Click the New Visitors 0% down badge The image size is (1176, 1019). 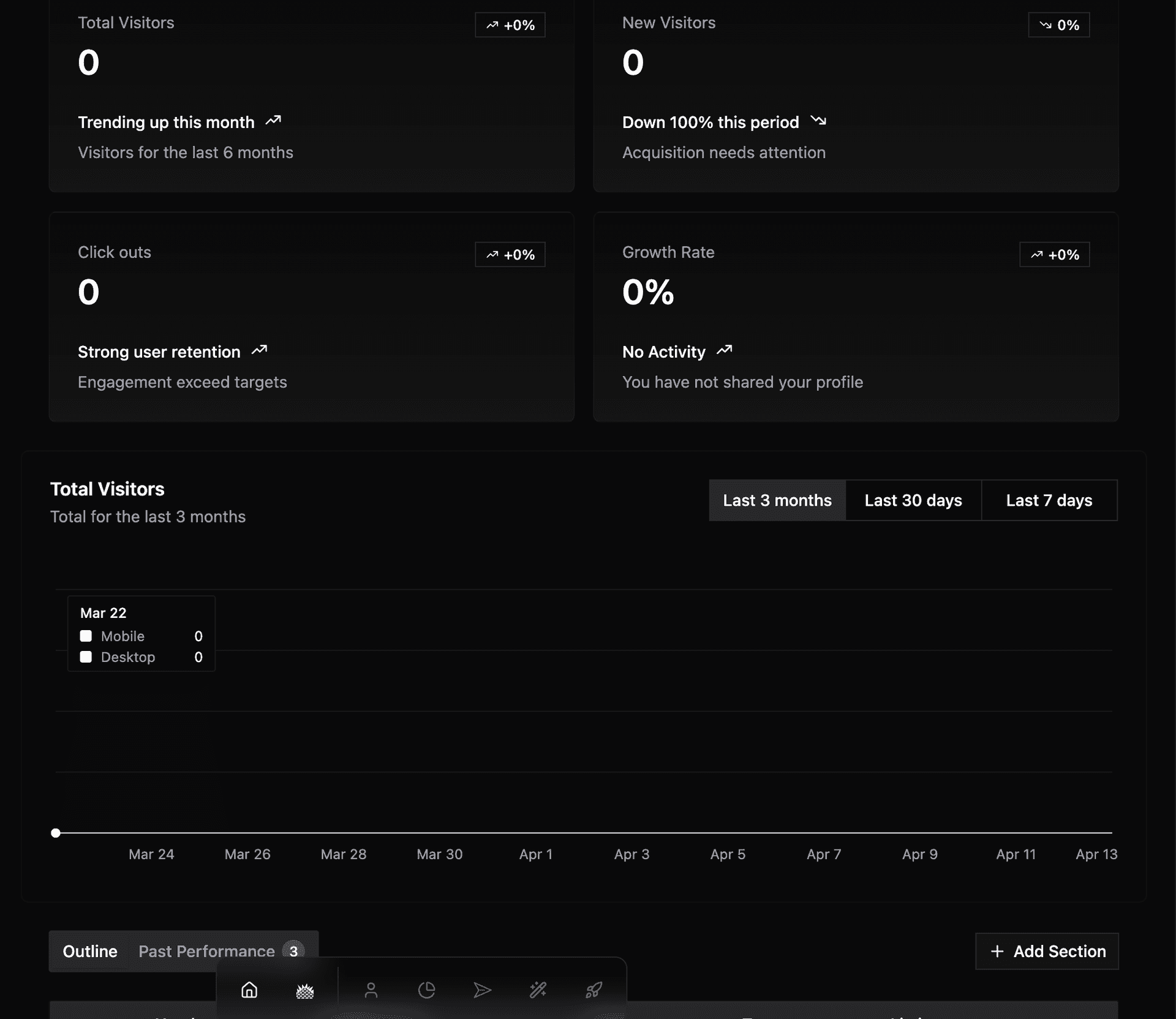click(1058, 25)
